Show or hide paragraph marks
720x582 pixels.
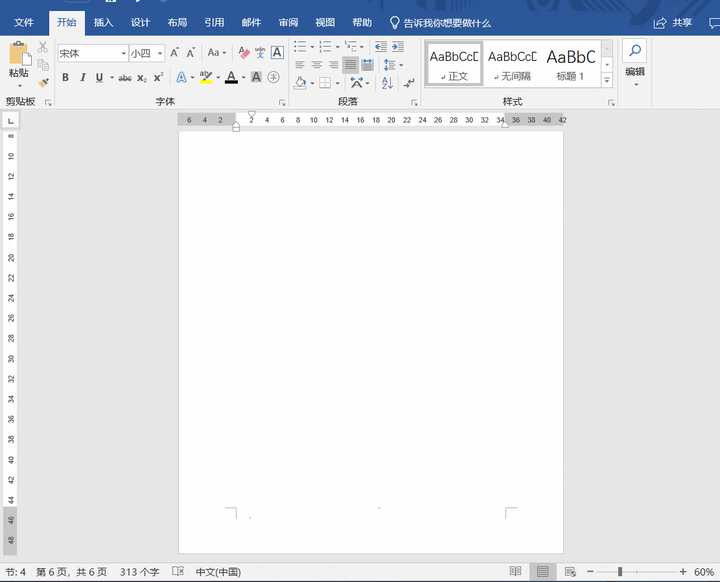[408, 83]
